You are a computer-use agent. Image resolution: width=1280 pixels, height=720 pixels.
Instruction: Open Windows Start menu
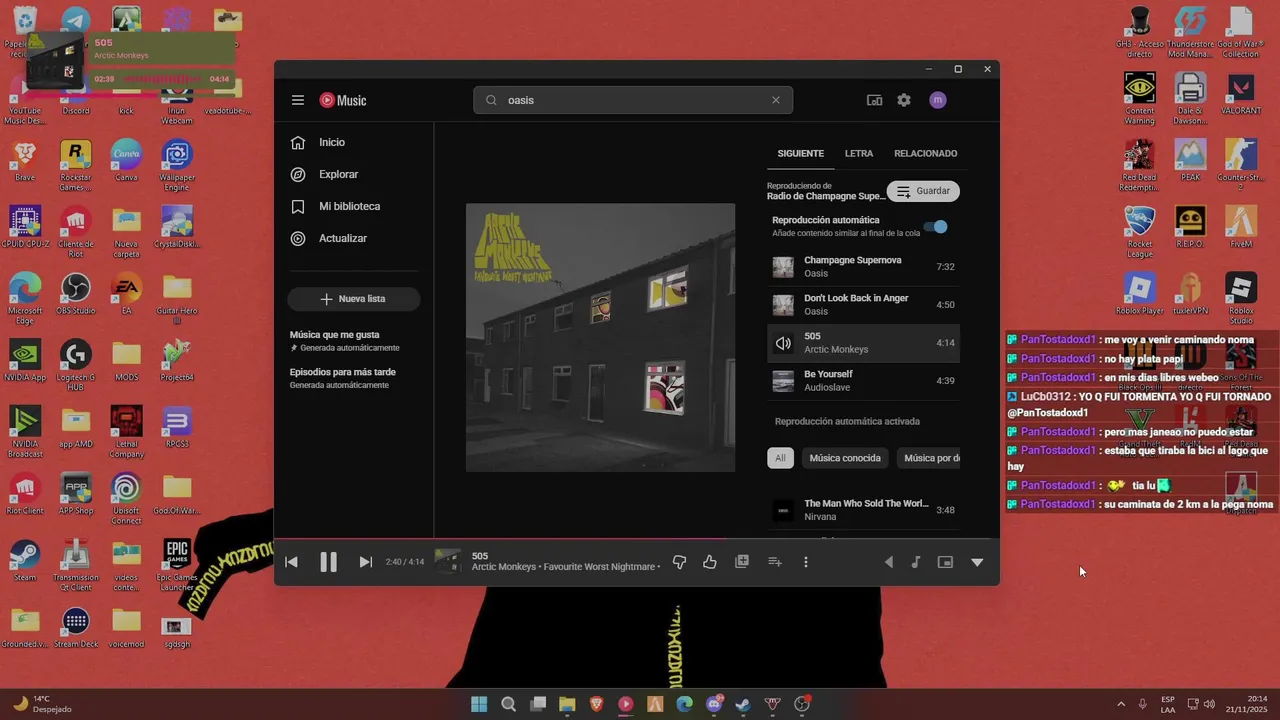click(479, 704)
